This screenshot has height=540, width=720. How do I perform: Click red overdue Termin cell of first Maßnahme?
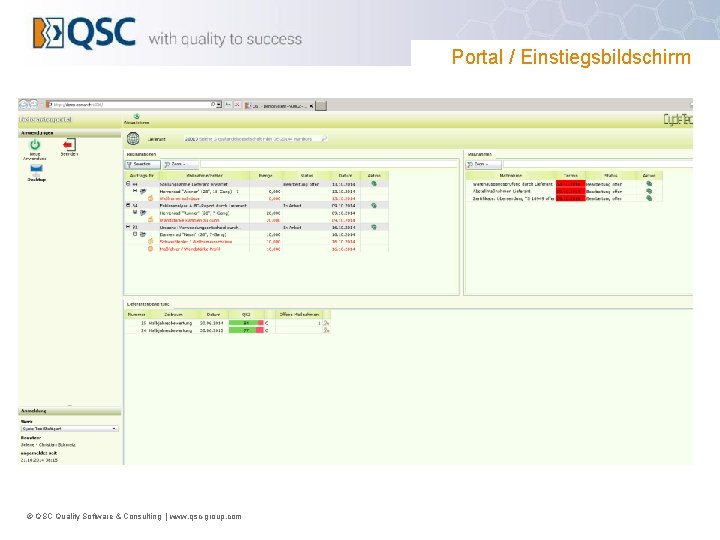[x=571, y=184]
